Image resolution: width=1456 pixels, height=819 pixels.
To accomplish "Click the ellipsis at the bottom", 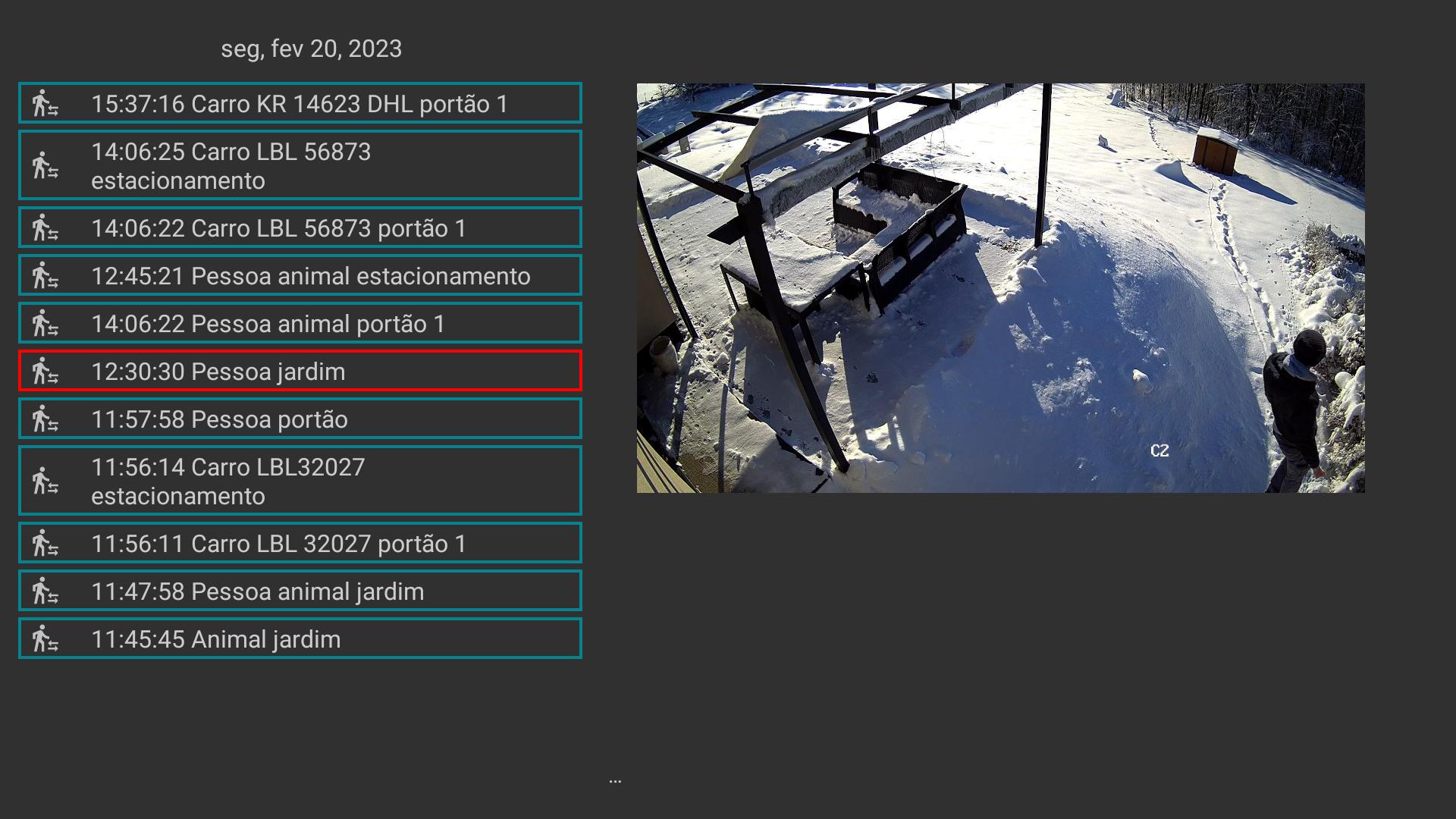I will 615,780.
